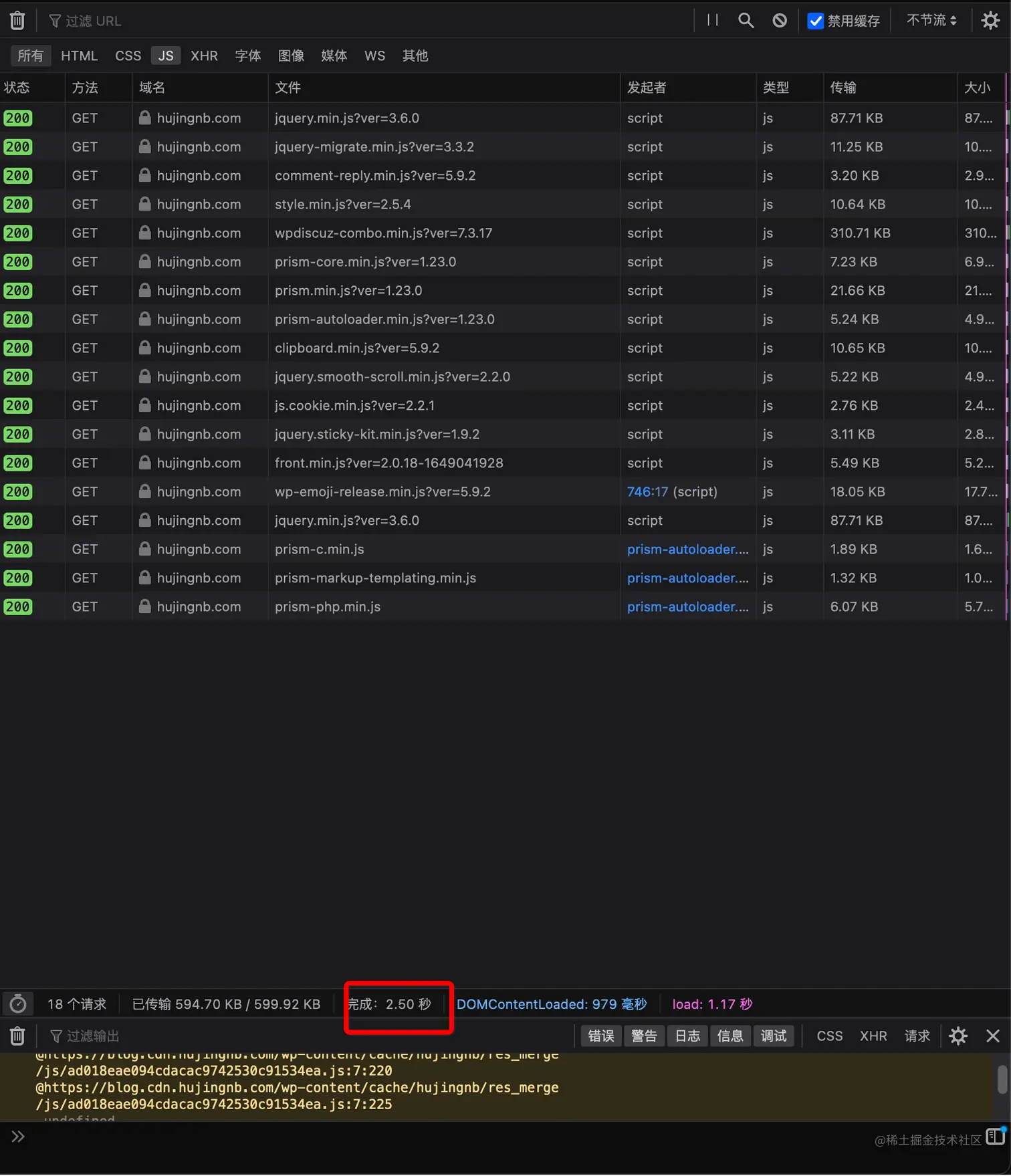Open prism-autoloader initiator link for prism-c.min.js
Screen dimensions: 1011x1176
tap(687, 550)
